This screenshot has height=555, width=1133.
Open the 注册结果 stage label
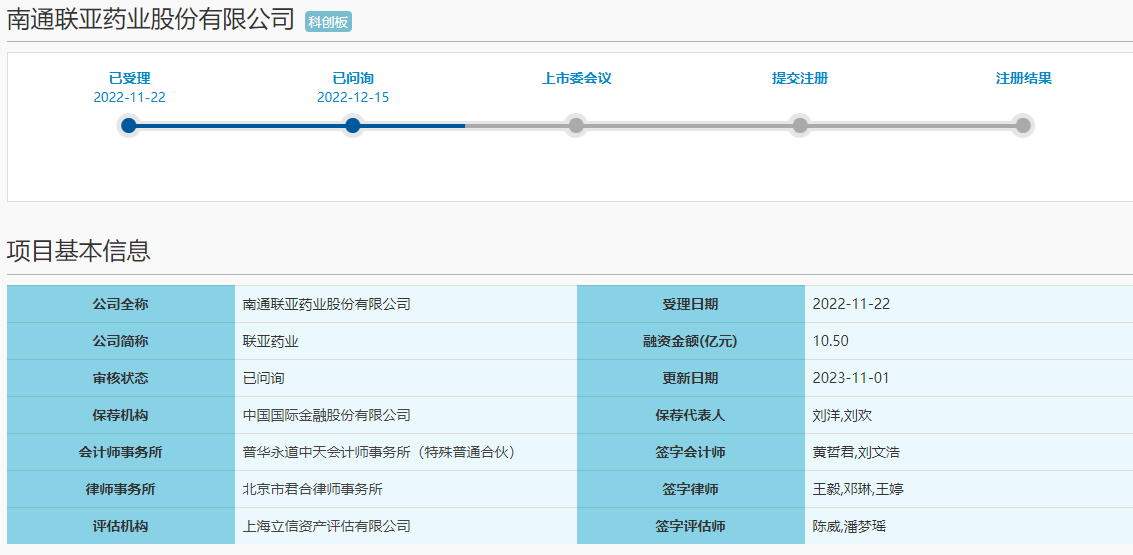point(1023,78)
